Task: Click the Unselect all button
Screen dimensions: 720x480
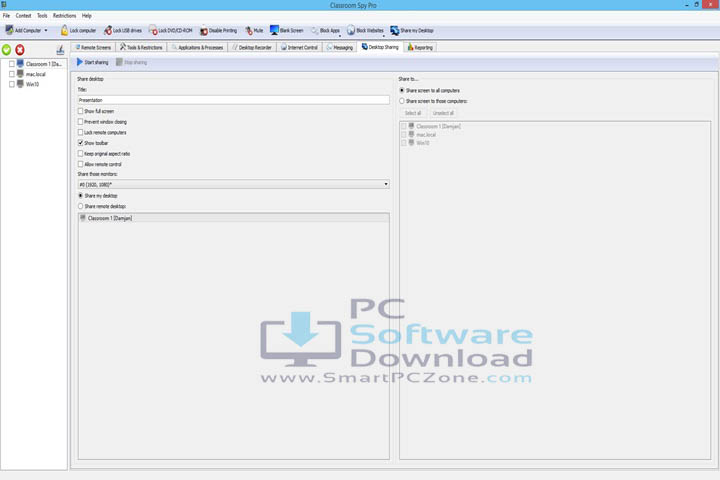Action: tap(443, 113)
